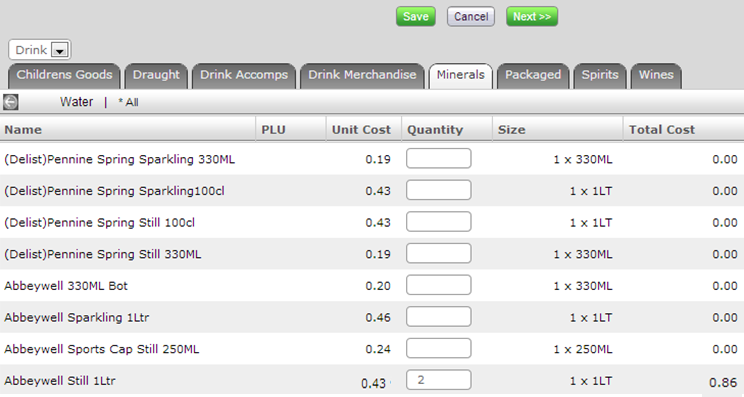Open the Spirits tab
The width and height of the screenshot is (744, 397).
point(600,75)
